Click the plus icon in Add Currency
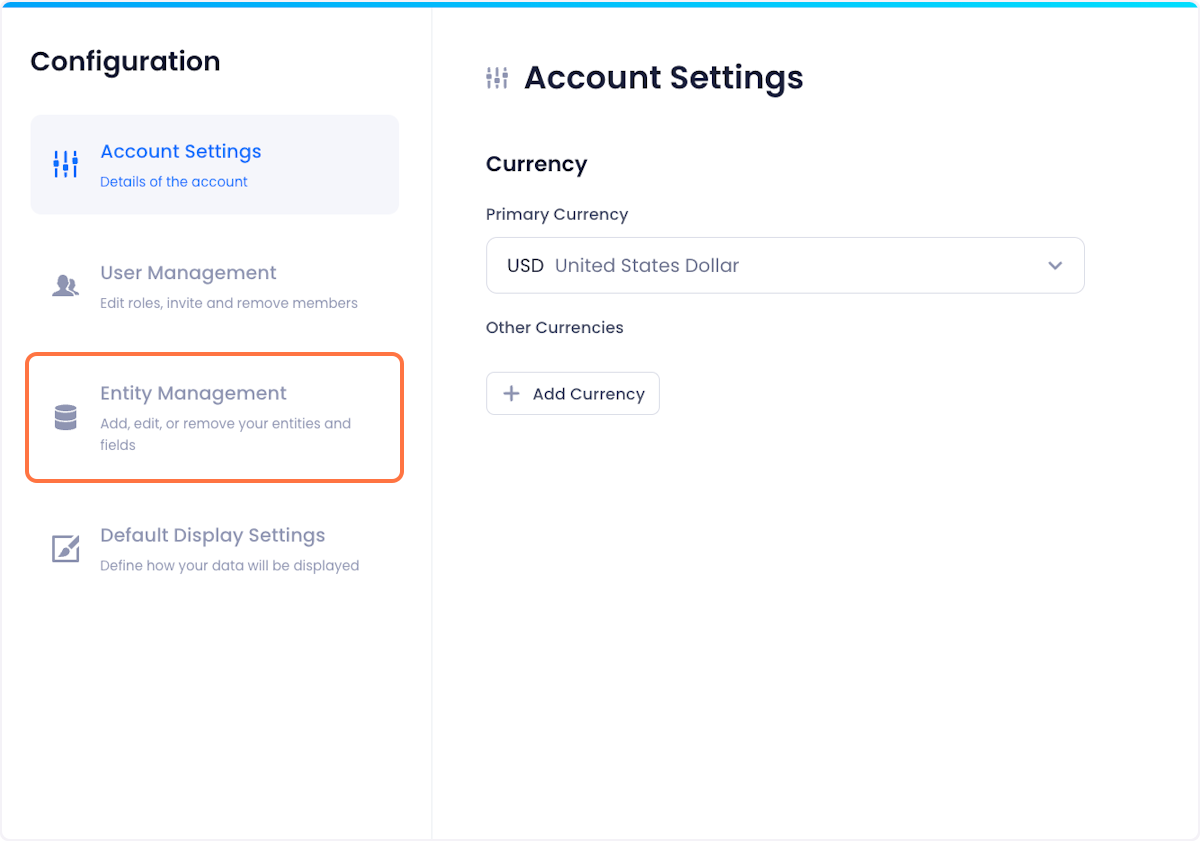This screenshot has width=1200, height=841. point(511,394)
